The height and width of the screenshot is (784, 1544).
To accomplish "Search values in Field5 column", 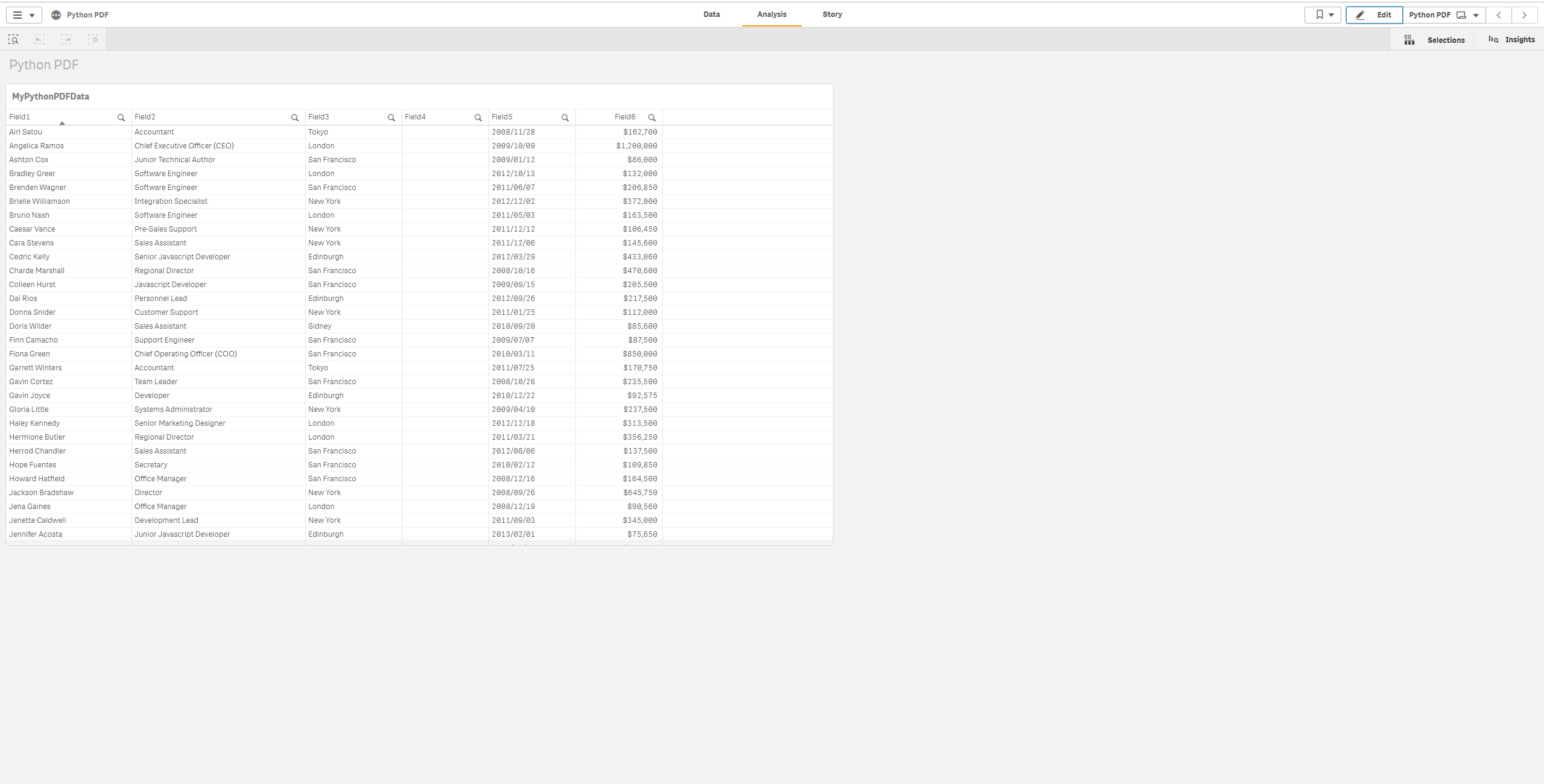I will [565, 118].
